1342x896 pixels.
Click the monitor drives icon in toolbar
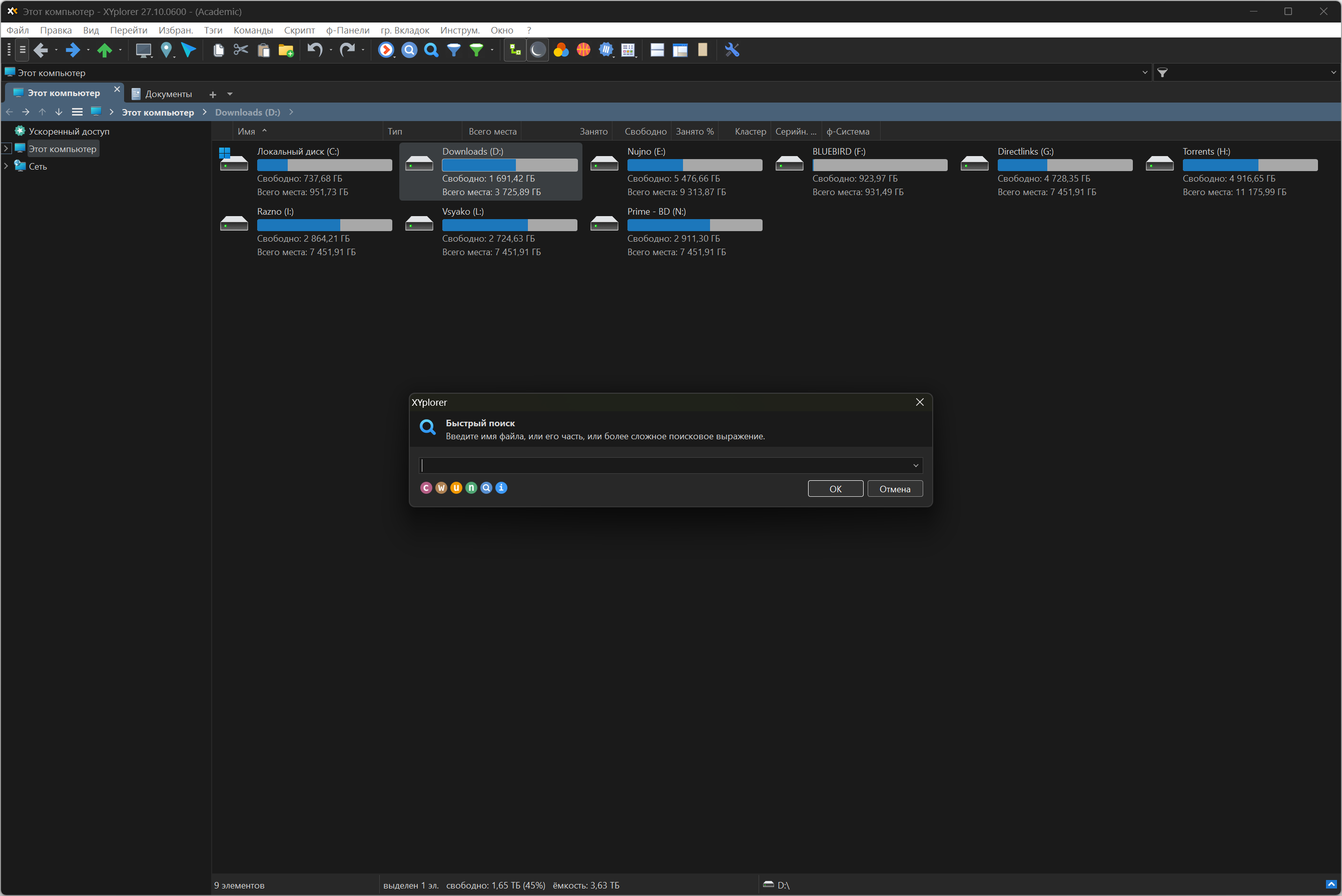pyautogui.click(x=143, y=51)
